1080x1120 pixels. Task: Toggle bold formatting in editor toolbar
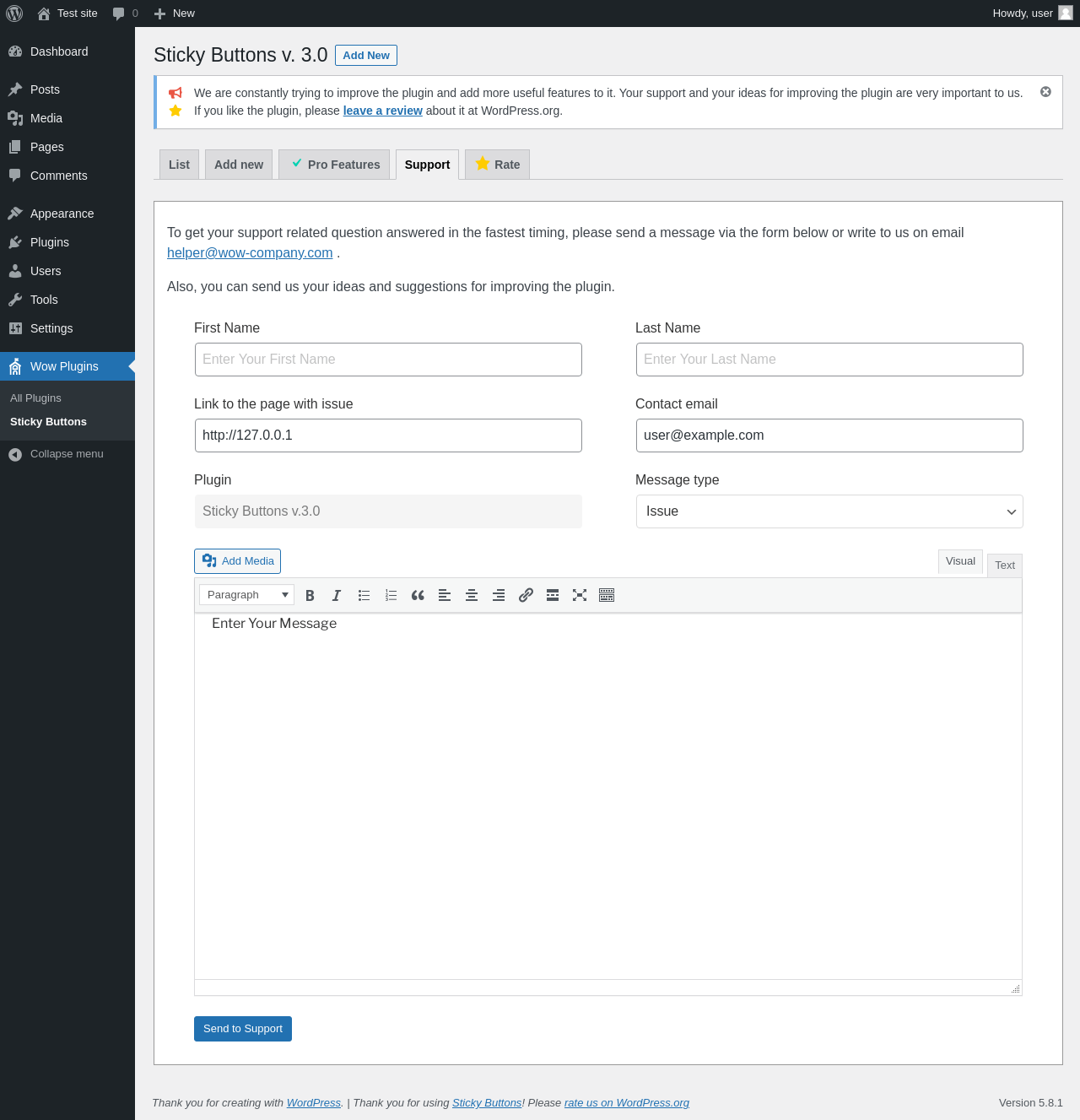[310, 595]
